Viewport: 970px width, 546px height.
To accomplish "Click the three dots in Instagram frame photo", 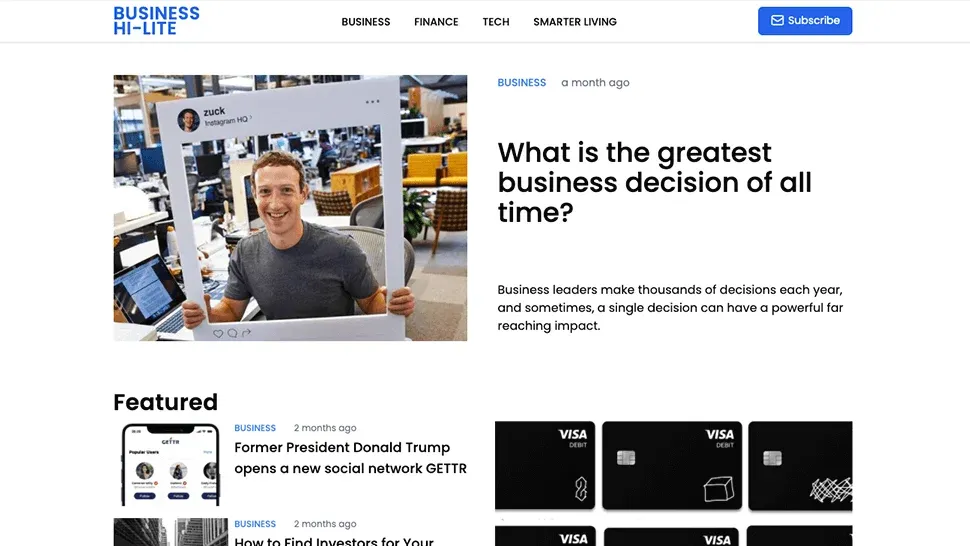I will pos(372,101).
